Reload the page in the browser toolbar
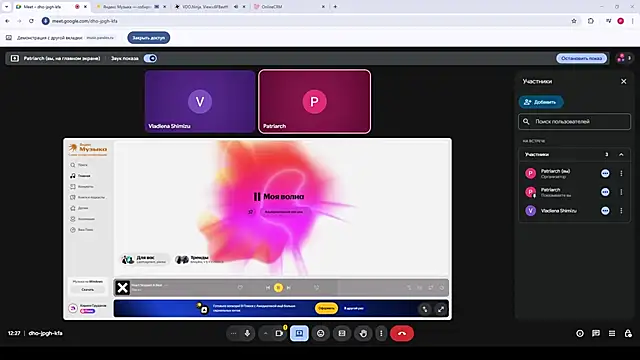The height and width of the screenshot is (360, 640). pos(31,21)
